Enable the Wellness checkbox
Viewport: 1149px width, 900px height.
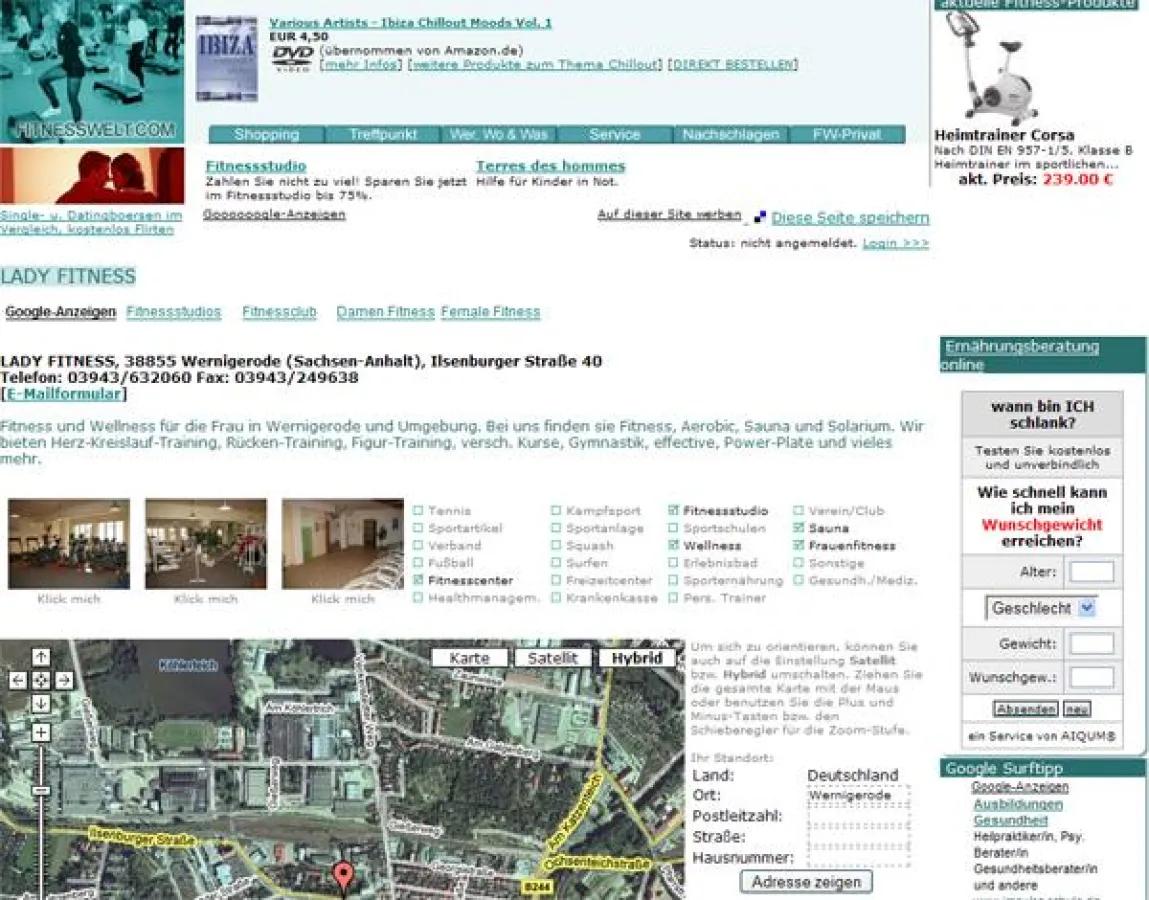(x=675, y=544)
